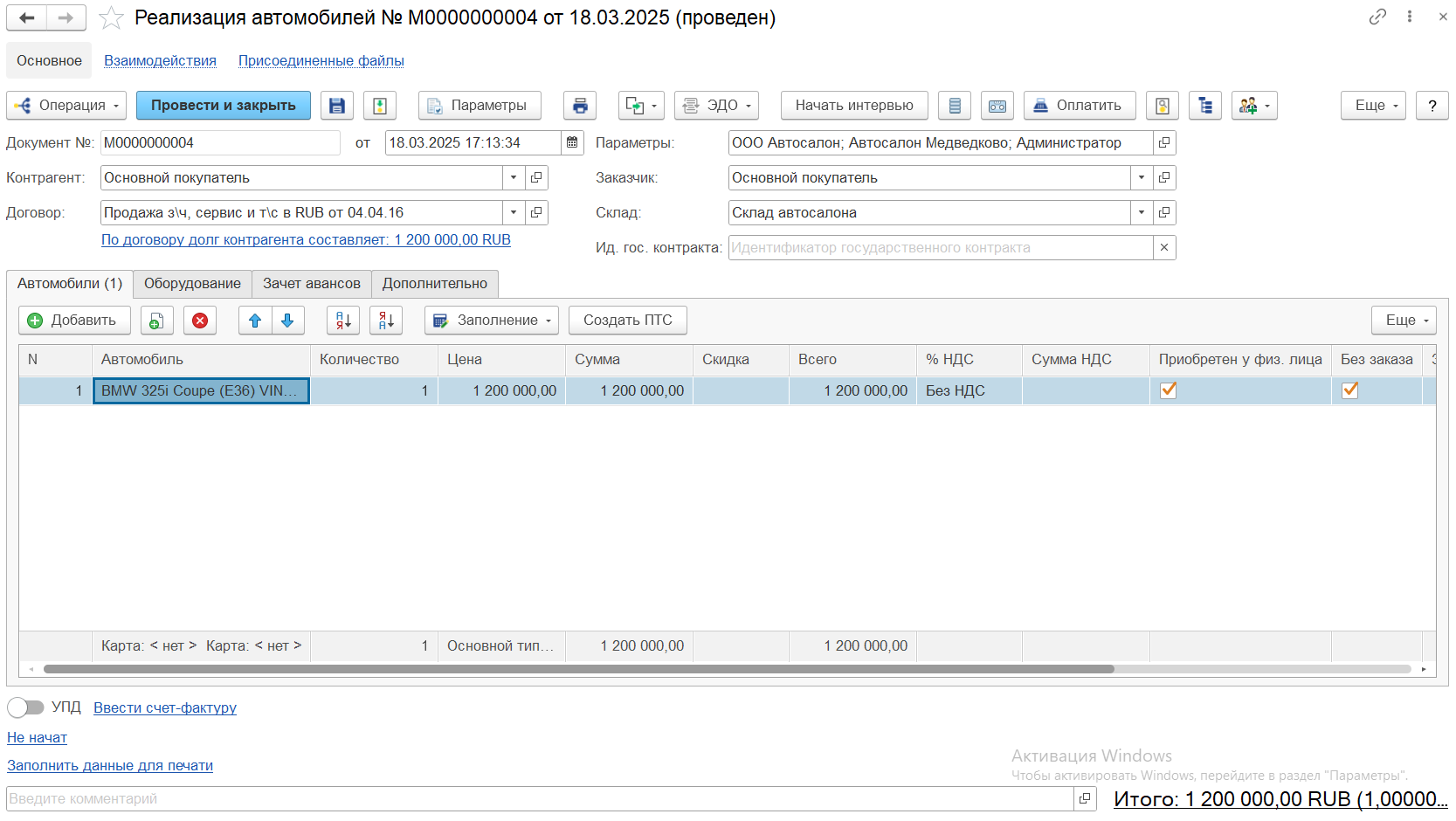Select the Автомобили (1) tab
Screen dimensions: 1456x821
click(70, 284)
